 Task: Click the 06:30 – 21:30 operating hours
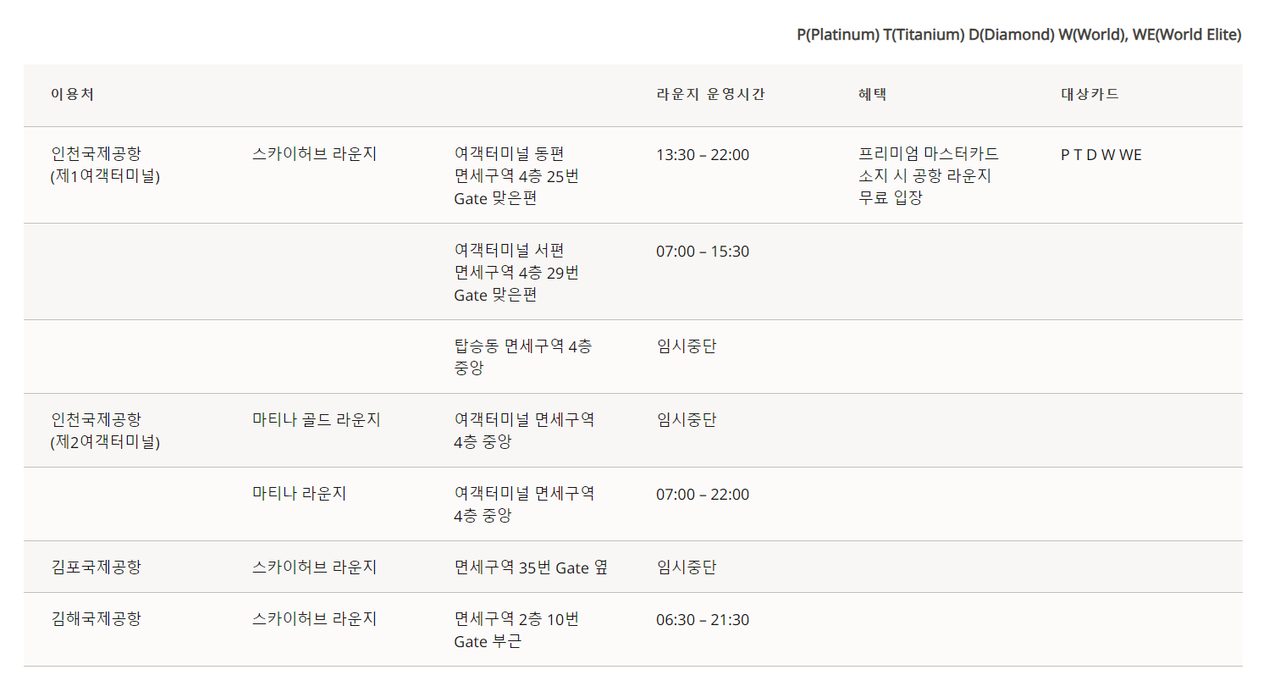click(x=702, y=620)
